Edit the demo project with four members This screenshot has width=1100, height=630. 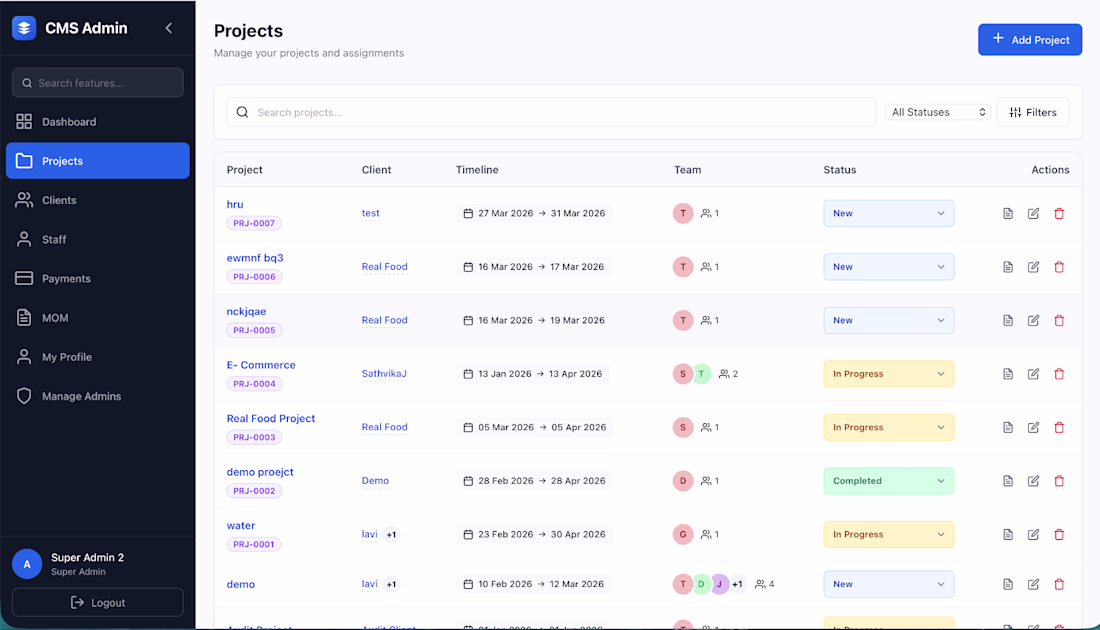(1033, 584)
